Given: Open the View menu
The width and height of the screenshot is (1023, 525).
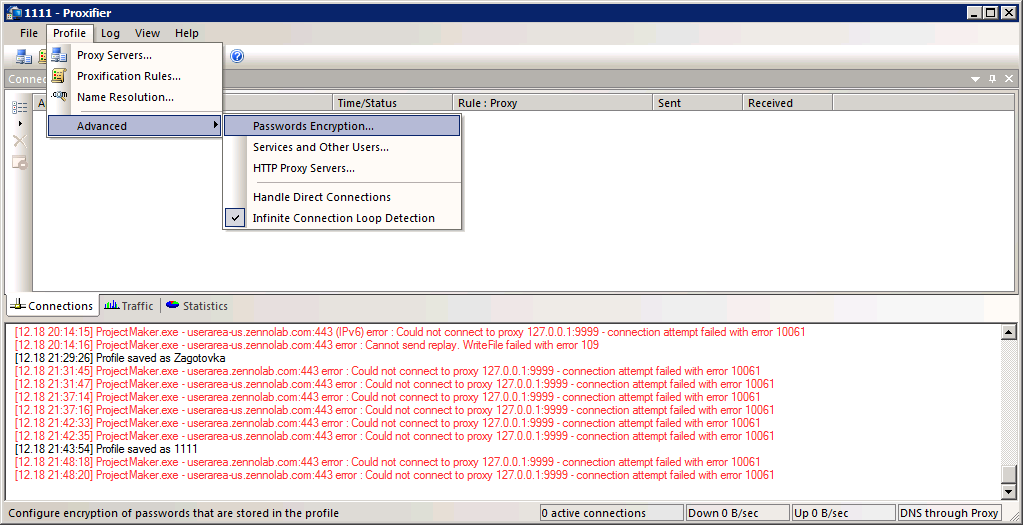Looking at the screenshot, I should click(x=147, y=33).
